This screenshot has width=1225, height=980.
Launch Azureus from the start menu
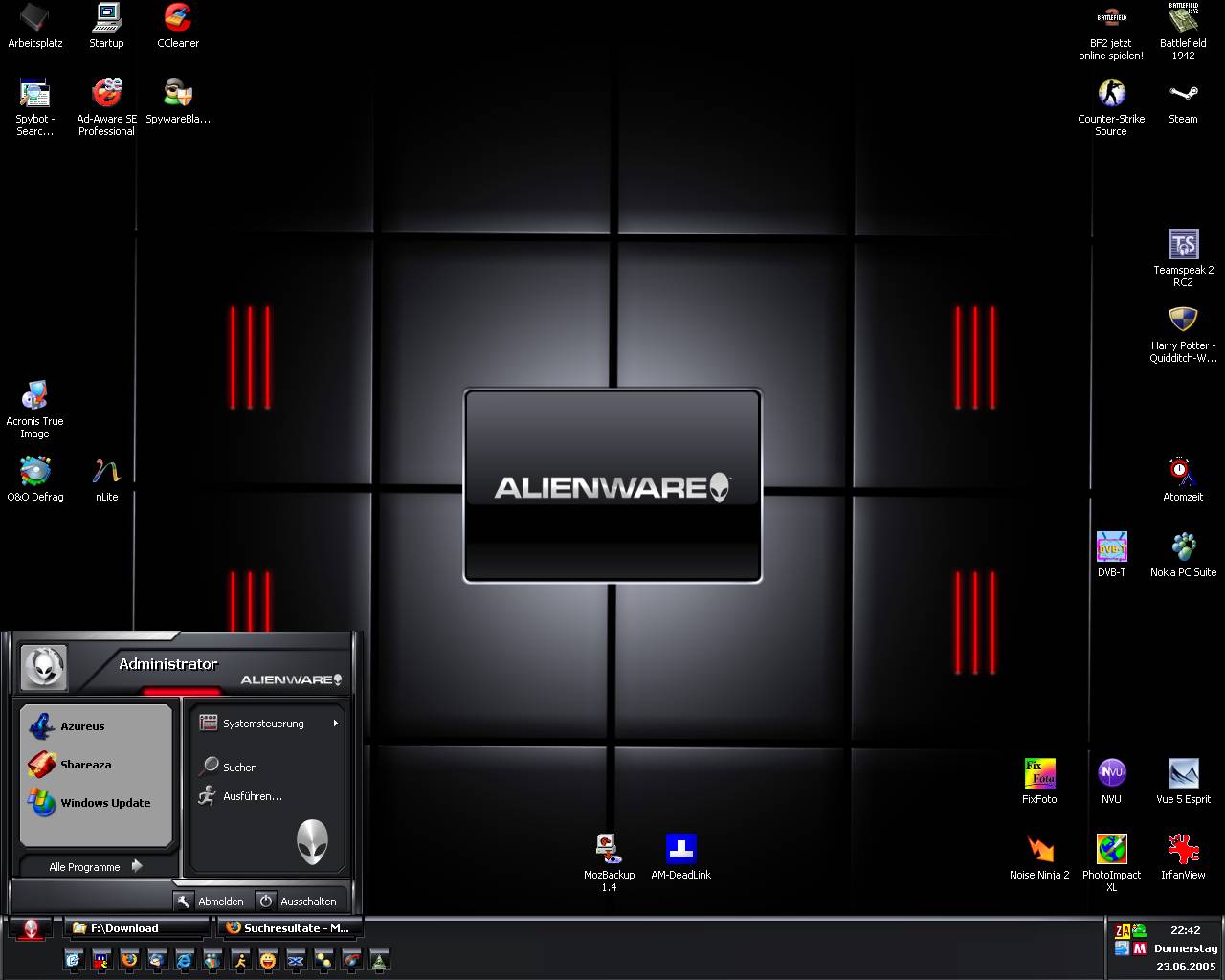pyautogui.click(x=96, y=726)
